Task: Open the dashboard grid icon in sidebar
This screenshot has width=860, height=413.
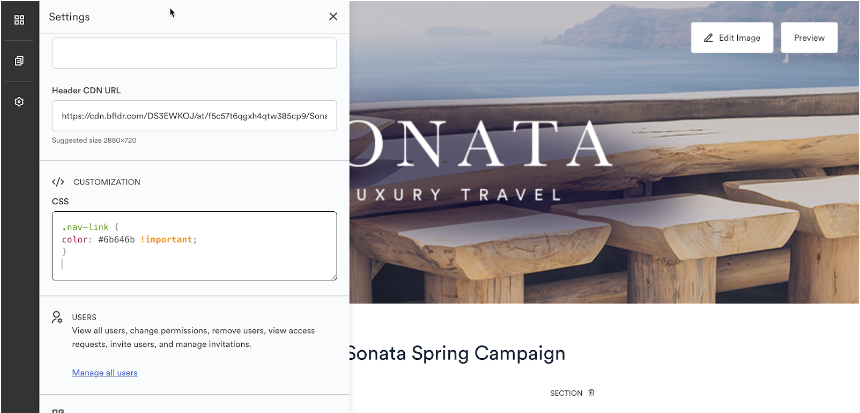Action: [19, 20]
